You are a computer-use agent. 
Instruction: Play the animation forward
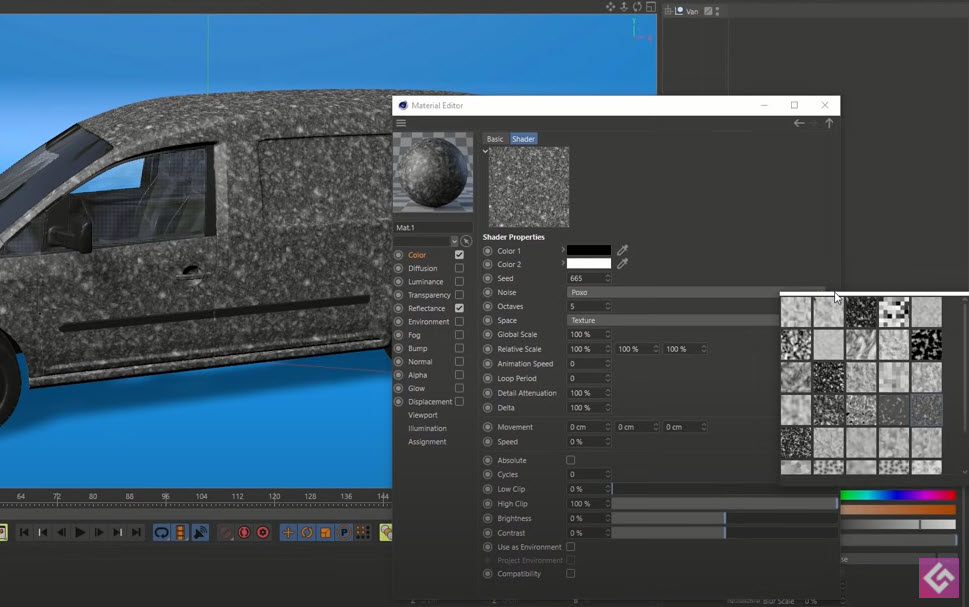(x=80, y=532)
